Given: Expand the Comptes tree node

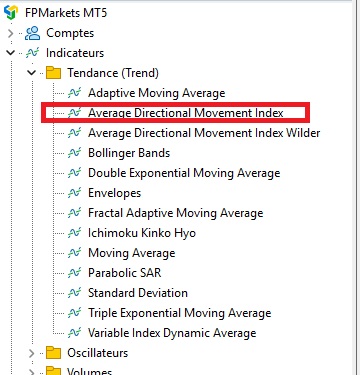Looking at the screenshot, I should tap(10, 33).
